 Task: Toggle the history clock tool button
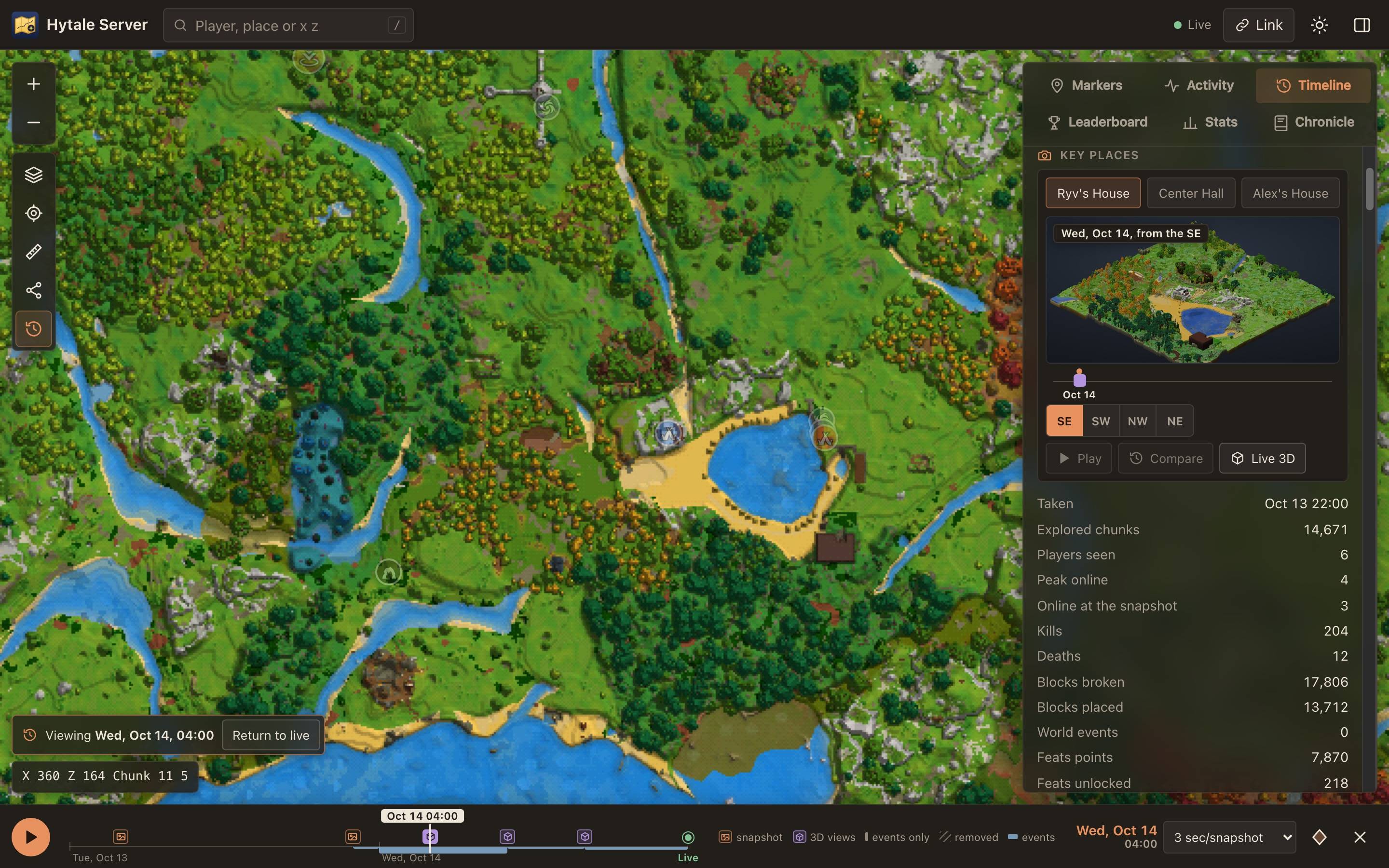click(33, 329)
